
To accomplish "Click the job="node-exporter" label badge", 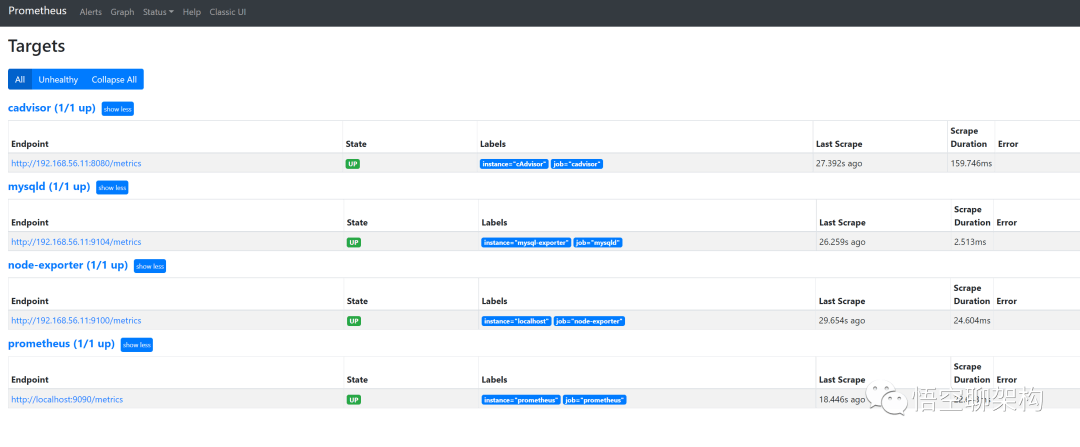I will click(590, 321).
